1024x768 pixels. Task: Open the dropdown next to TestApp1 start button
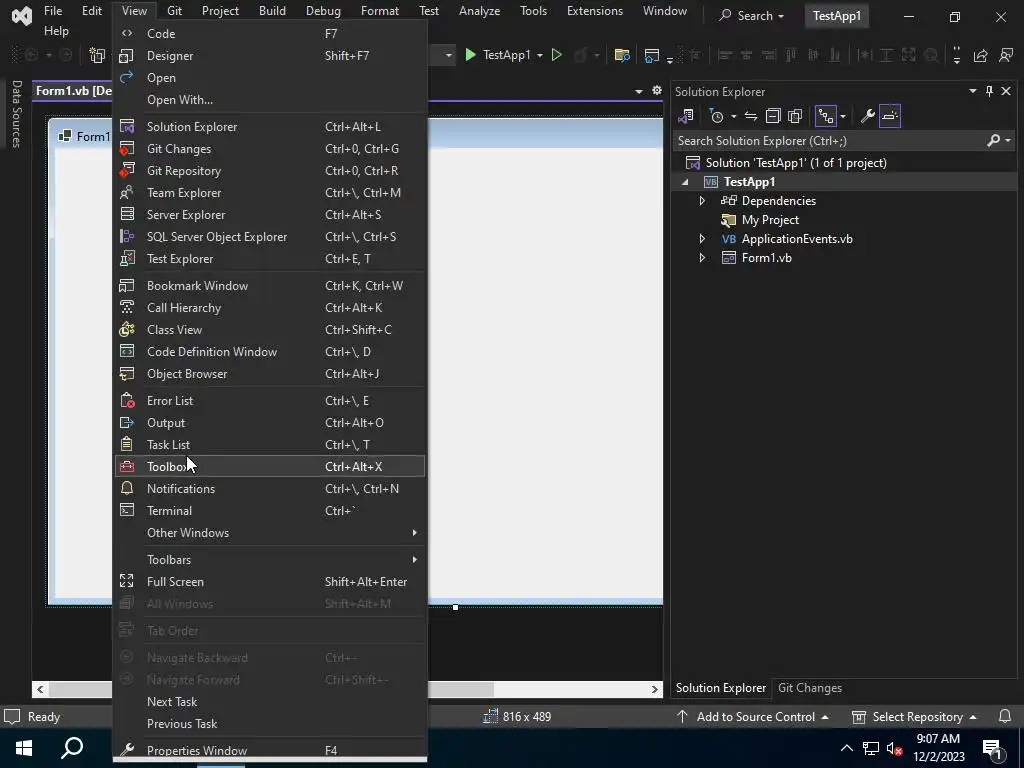(x=540, y=56)
